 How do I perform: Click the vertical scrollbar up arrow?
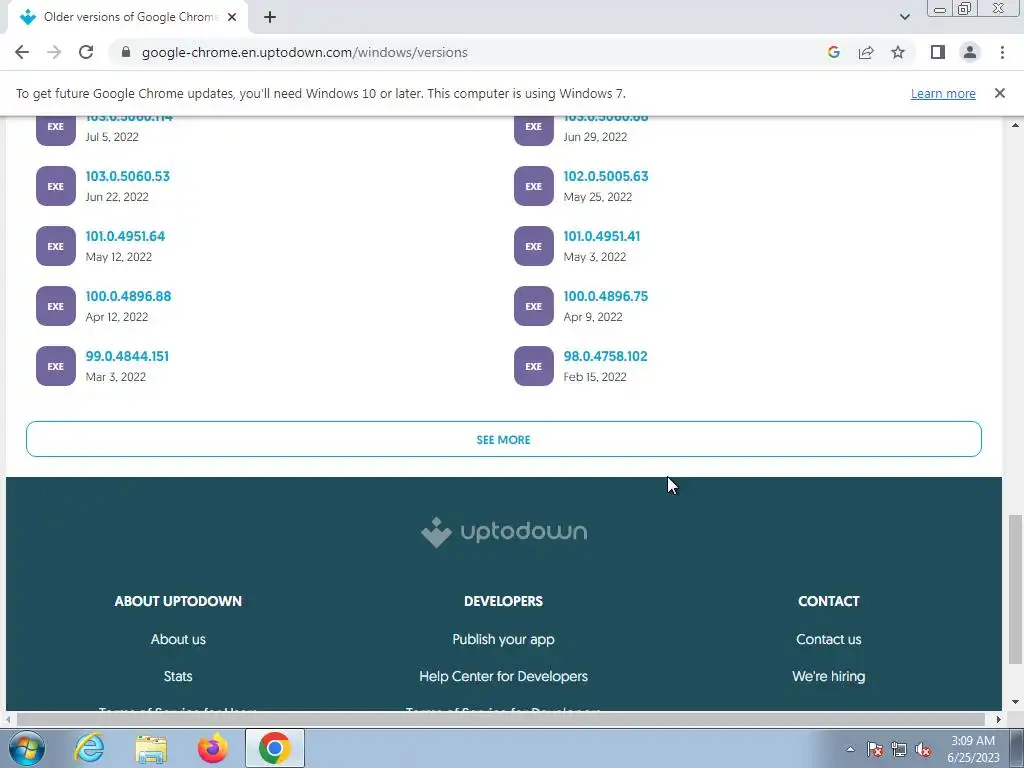point(1014,125)
